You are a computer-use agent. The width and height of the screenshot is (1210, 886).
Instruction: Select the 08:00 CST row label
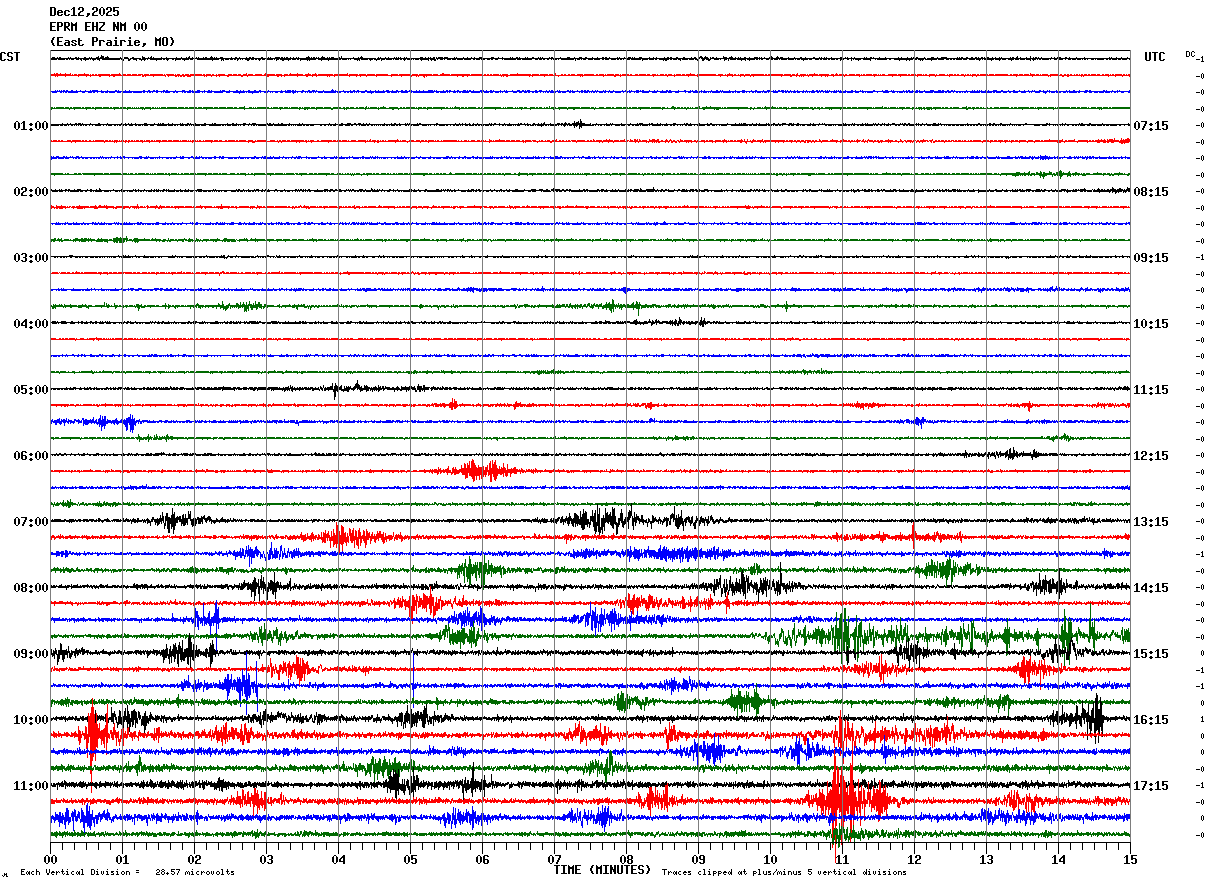pyautogui.click(x=31, y=588)
